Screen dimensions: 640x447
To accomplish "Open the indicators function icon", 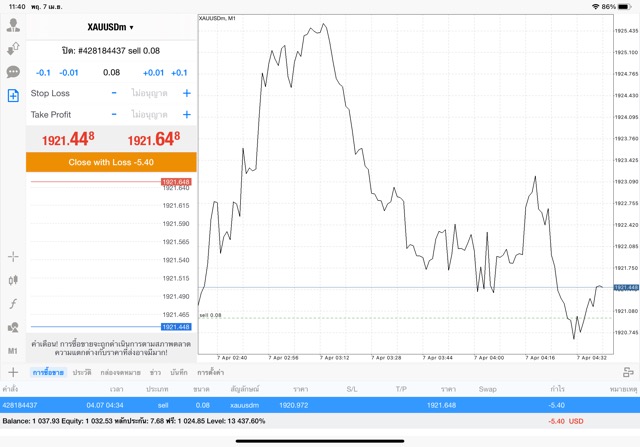I will (x=13, y=303).
